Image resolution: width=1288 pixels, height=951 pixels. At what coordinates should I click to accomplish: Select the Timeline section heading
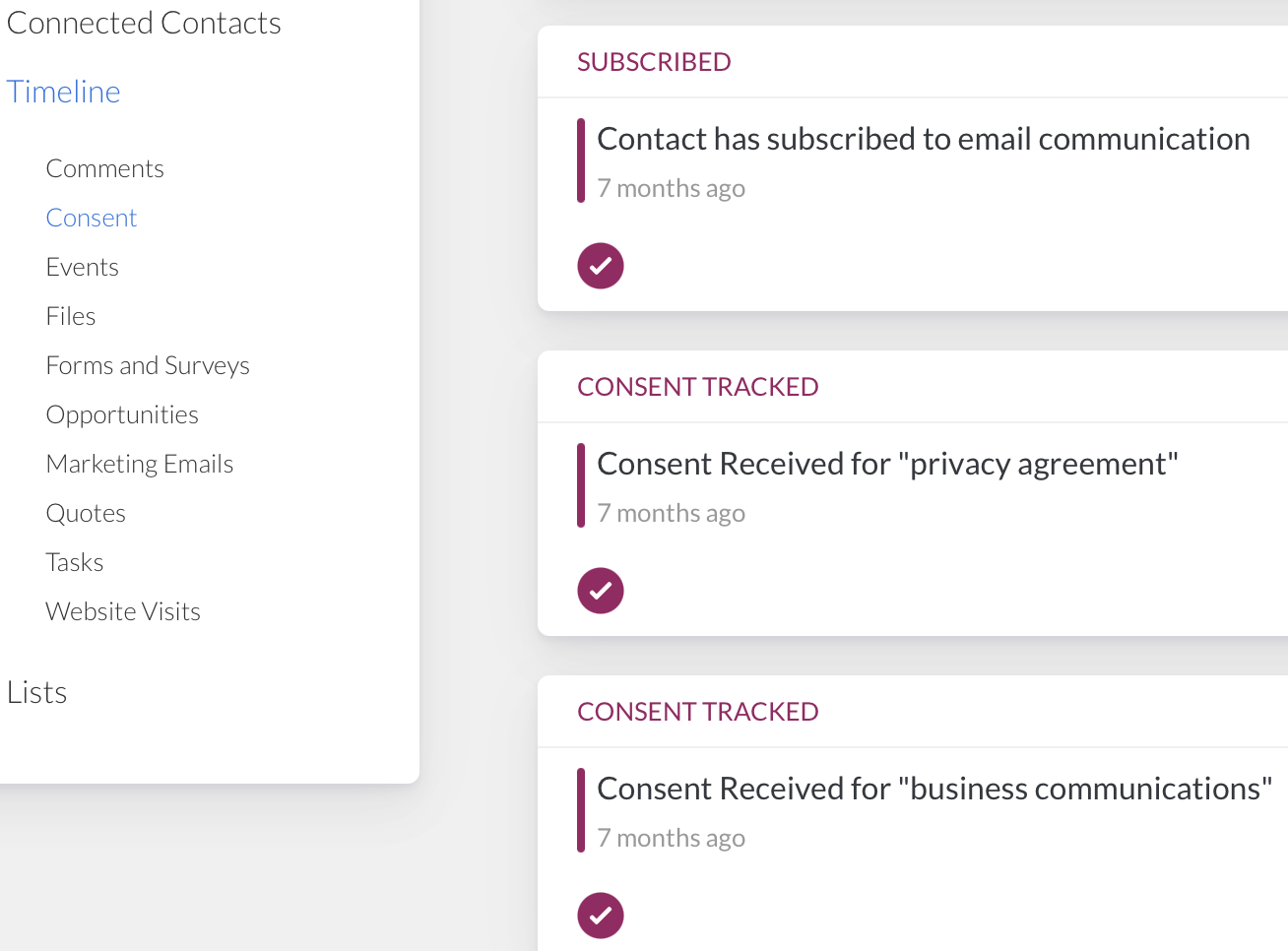(x=64, y=92)
